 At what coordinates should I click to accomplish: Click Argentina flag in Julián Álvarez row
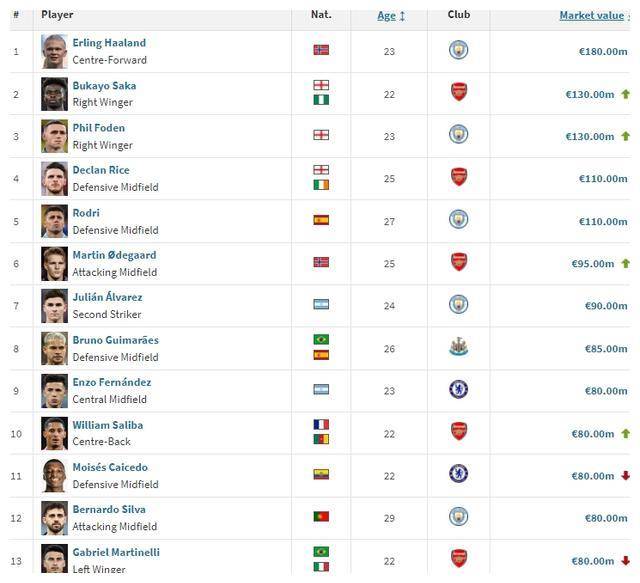tap(321, 304)
